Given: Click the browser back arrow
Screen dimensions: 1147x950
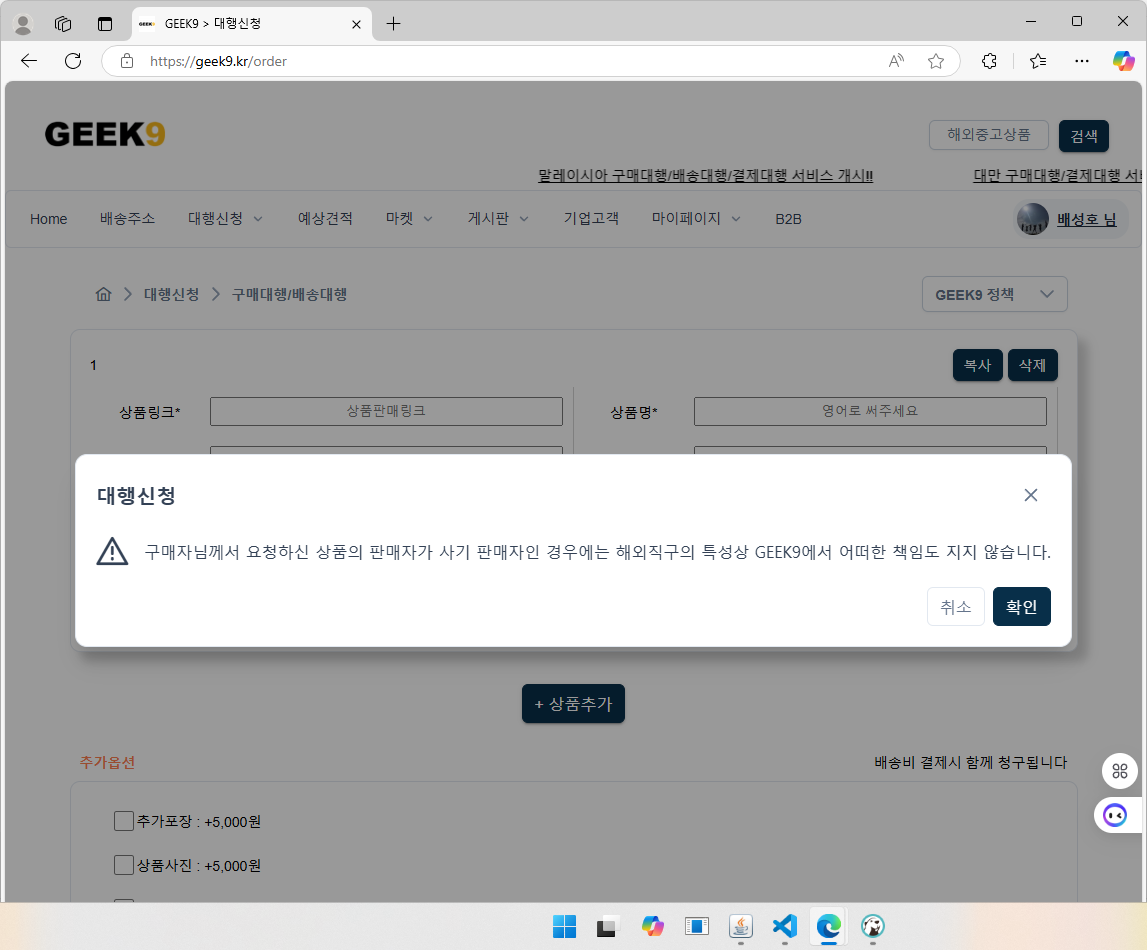Looking at the screenshot, I should [29, 61].
